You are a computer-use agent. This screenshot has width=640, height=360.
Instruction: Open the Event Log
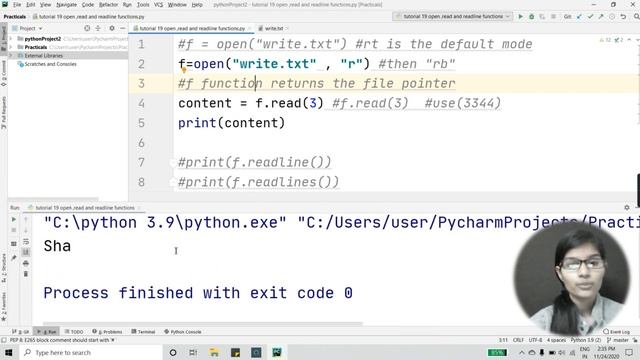point(616,332)
